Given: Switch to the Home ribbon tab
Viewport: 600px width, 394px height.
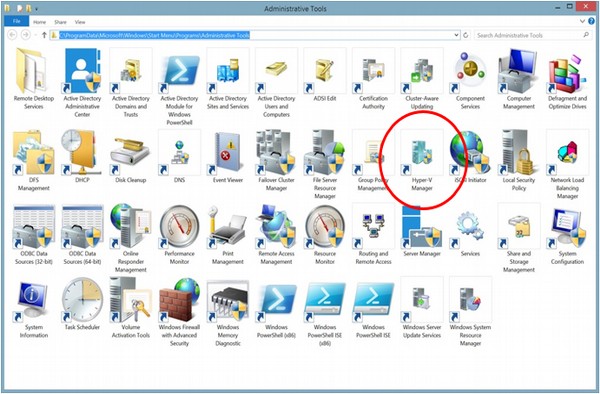Looking at the screenshot, I should 39,22.
